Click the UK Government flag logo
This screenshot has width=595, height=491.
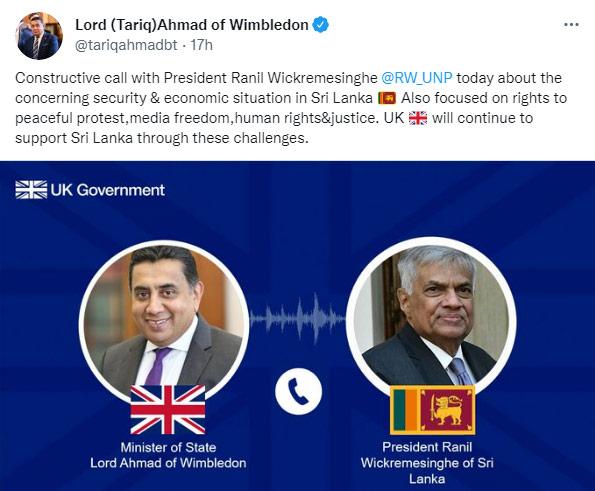pyautogui.click(x=31, y=190)
